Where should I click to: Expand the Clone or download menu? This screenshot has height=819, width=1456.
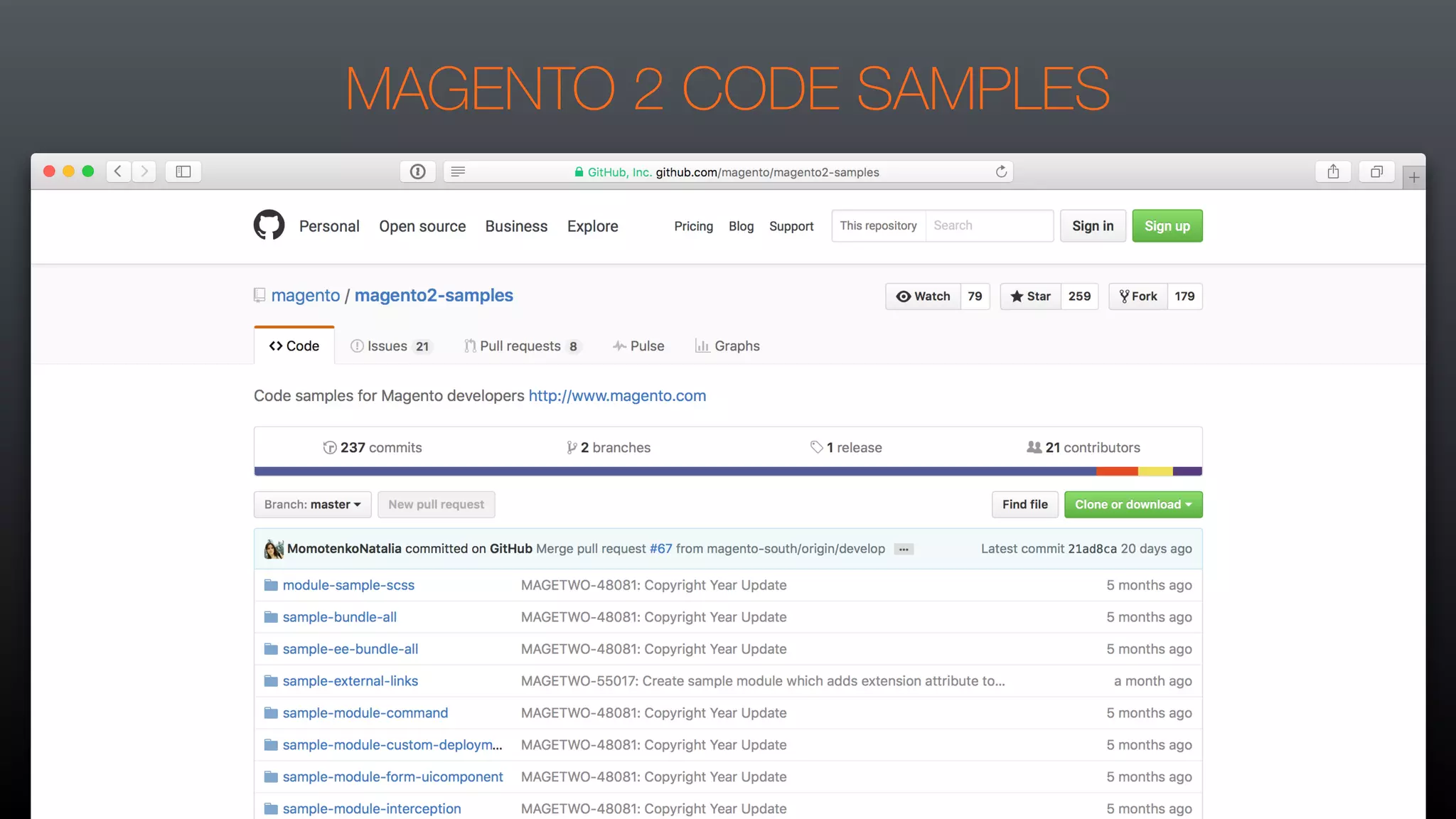[x=1133, y=505]
